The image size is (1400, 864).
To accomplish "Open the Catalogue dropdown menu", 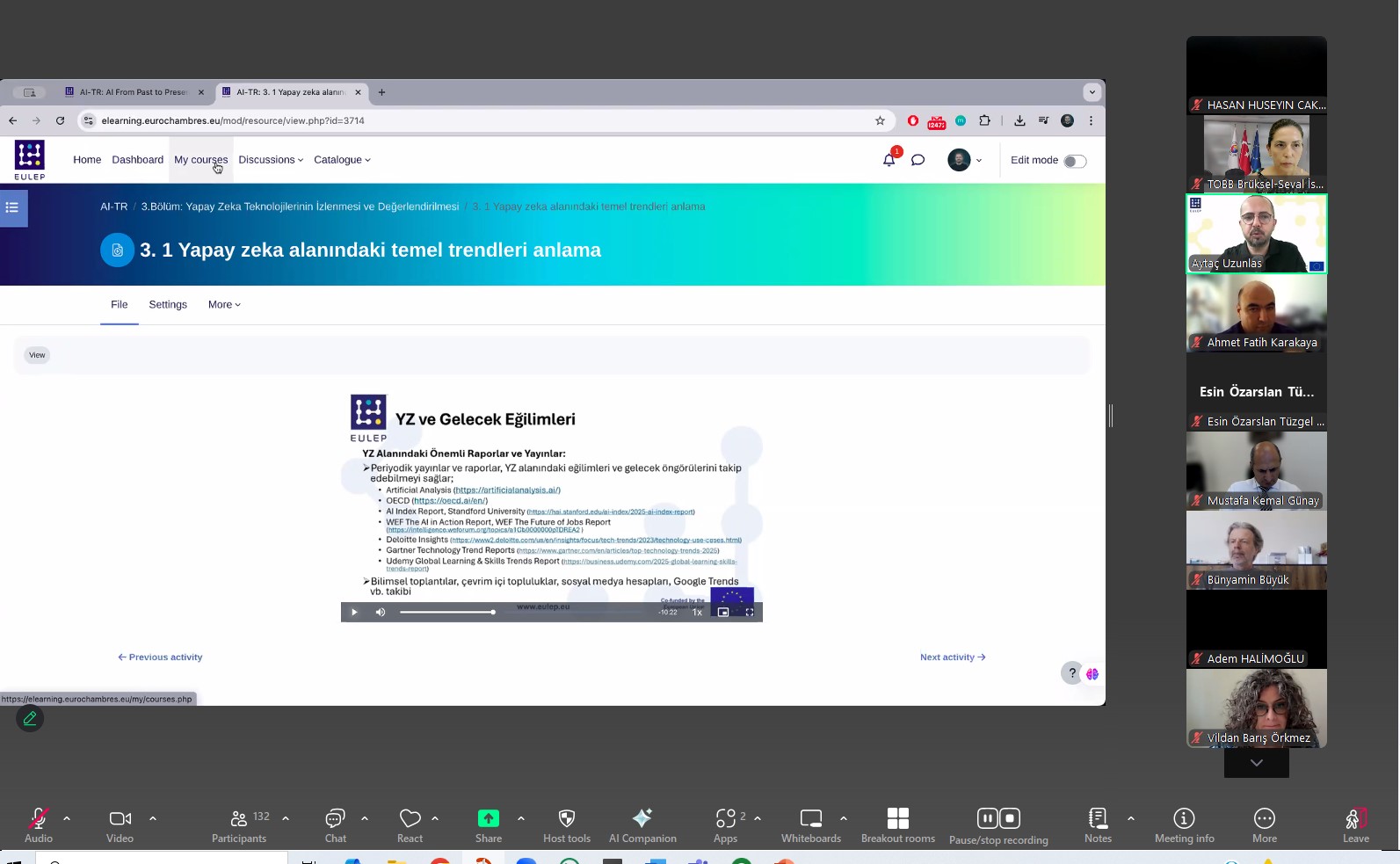I will coord(342,160).
